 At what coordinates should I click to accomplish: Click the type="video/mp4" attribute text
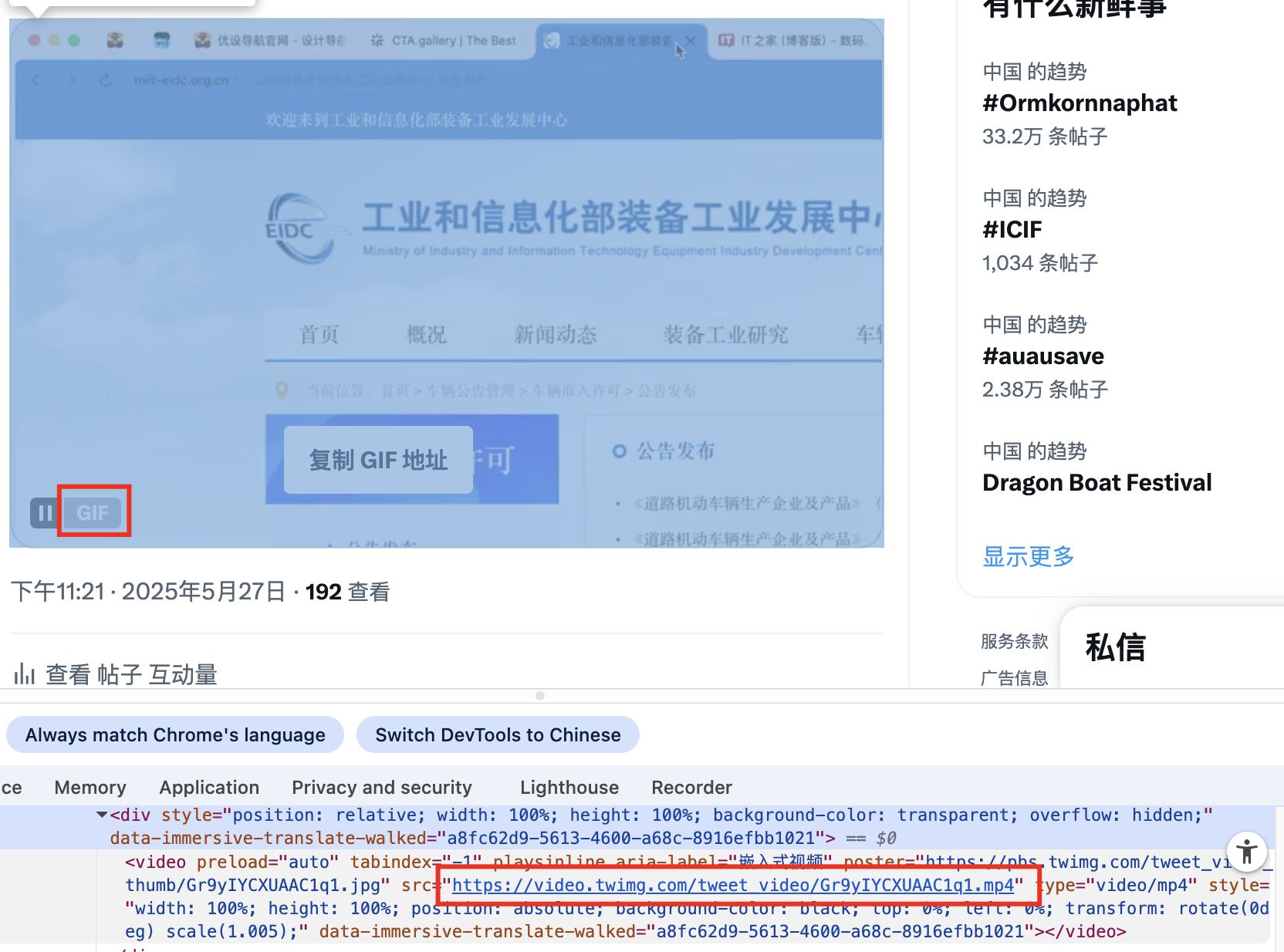tap(1118, 886)
